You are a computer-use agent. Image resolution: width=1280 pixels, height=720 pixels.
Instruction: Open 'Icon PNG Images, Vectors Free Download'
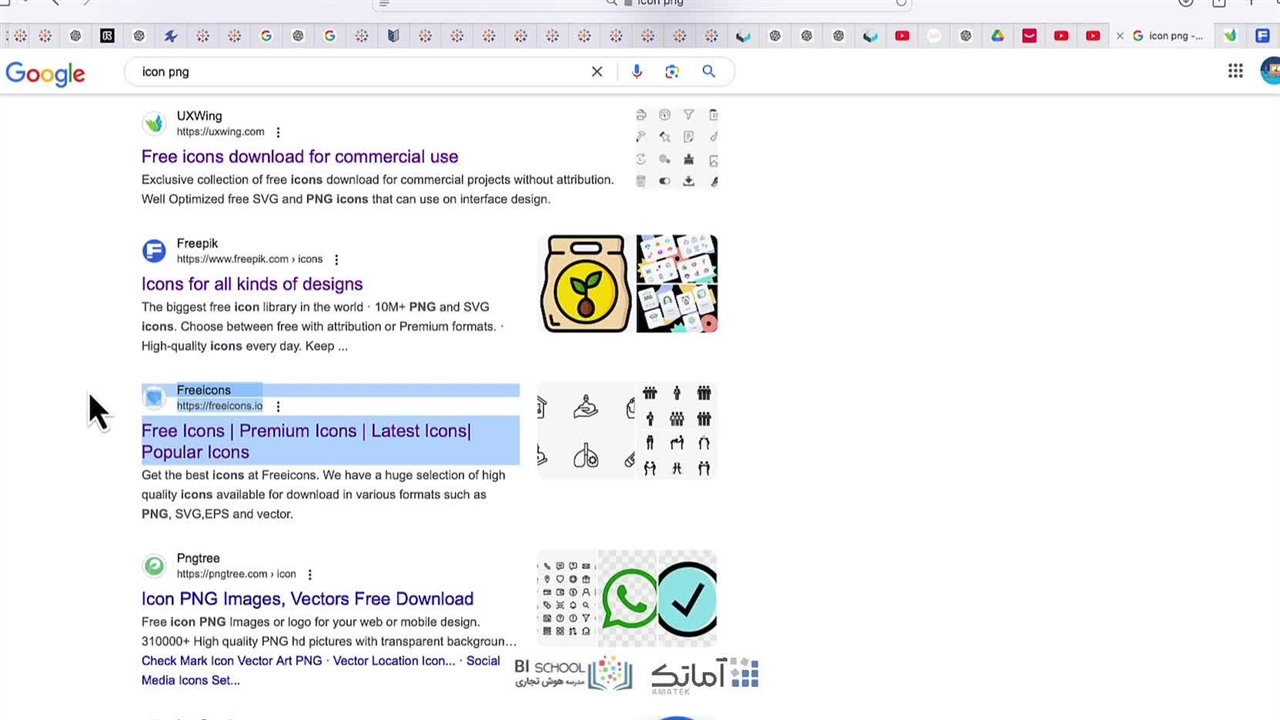click(x=307, y=599)
